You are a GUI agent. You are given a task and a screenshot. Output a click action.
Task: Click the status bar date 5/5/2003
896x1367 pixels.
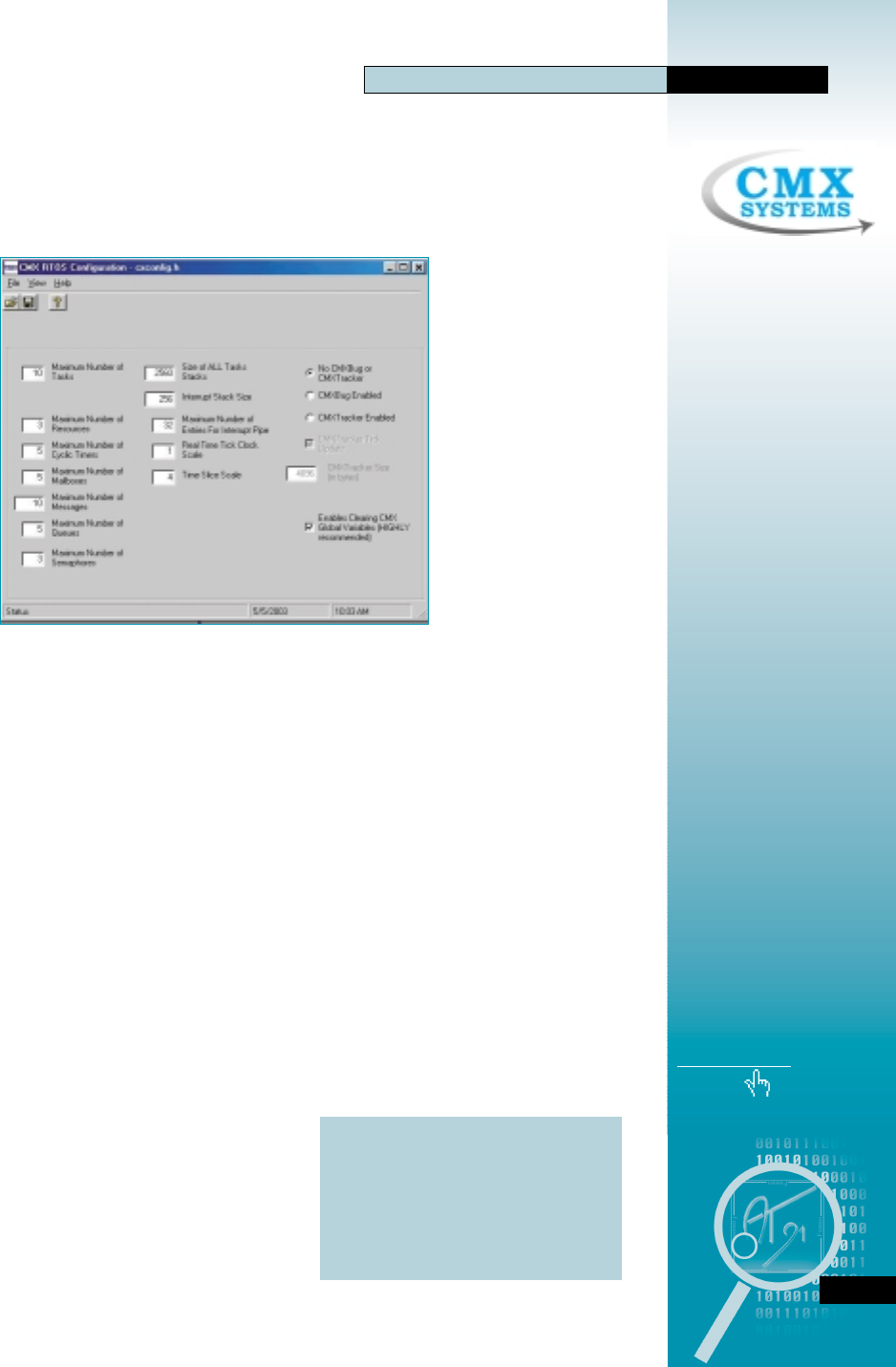(270, 611)
